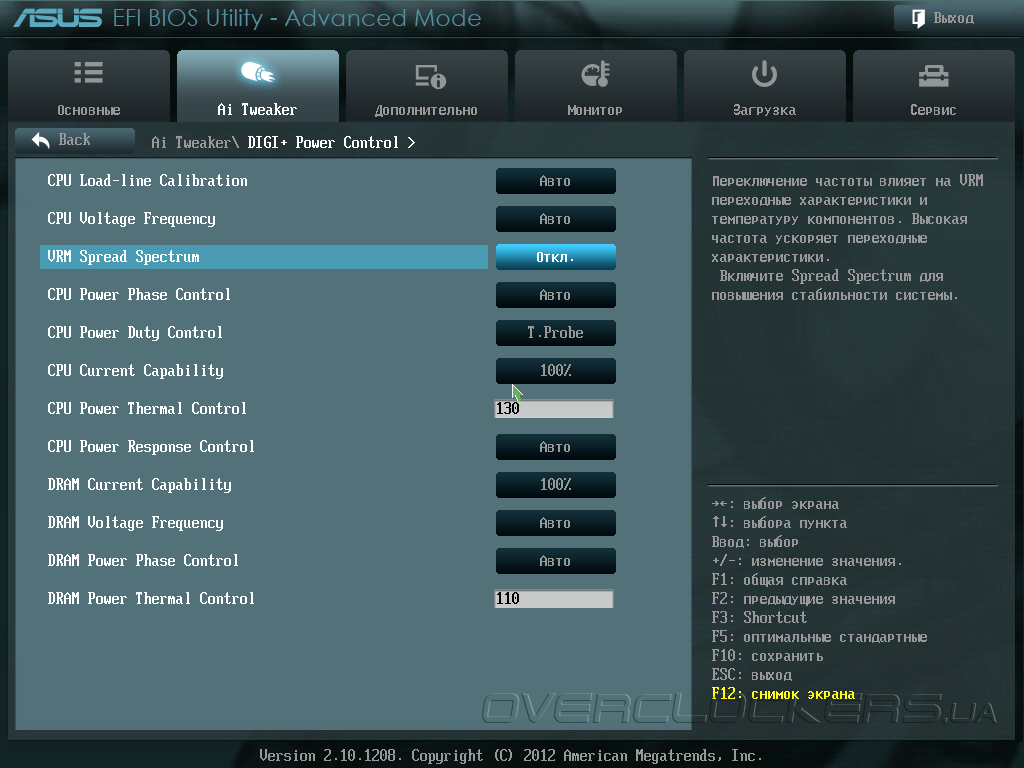Select DRAM Power Phase Control label
Viewport: 1024px width, 768px height.
[x=143, y=560]
